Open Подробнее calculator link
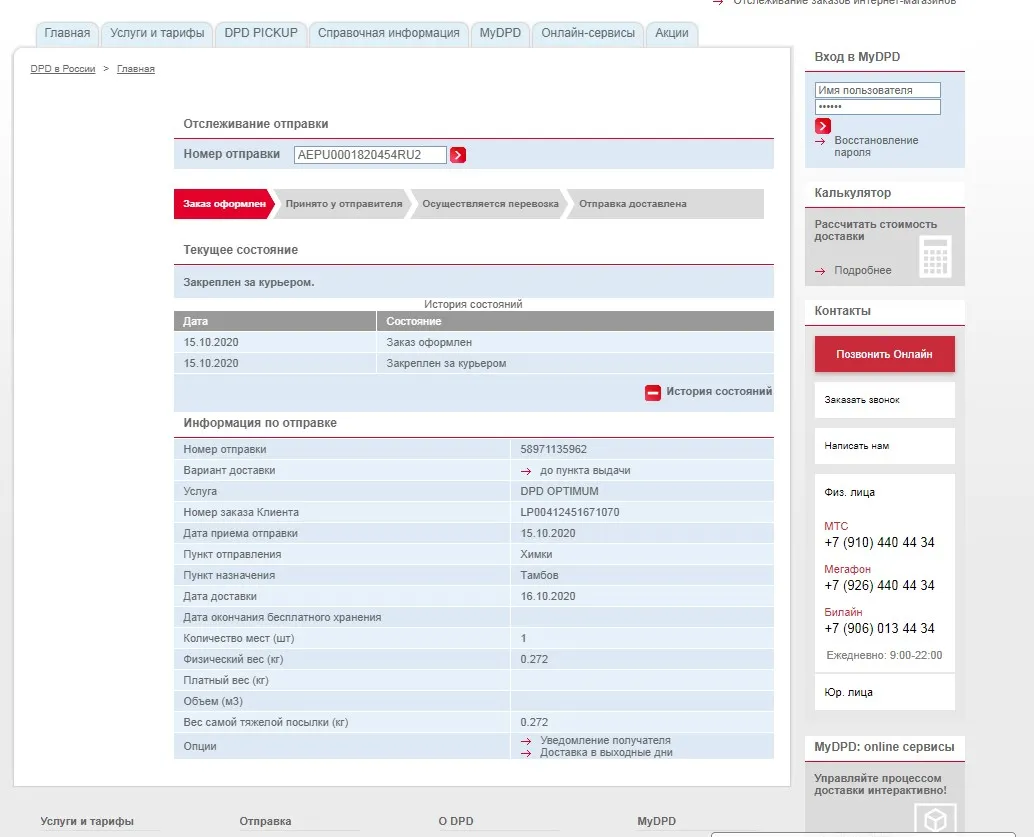The image size is (1034, 837). 863,270
